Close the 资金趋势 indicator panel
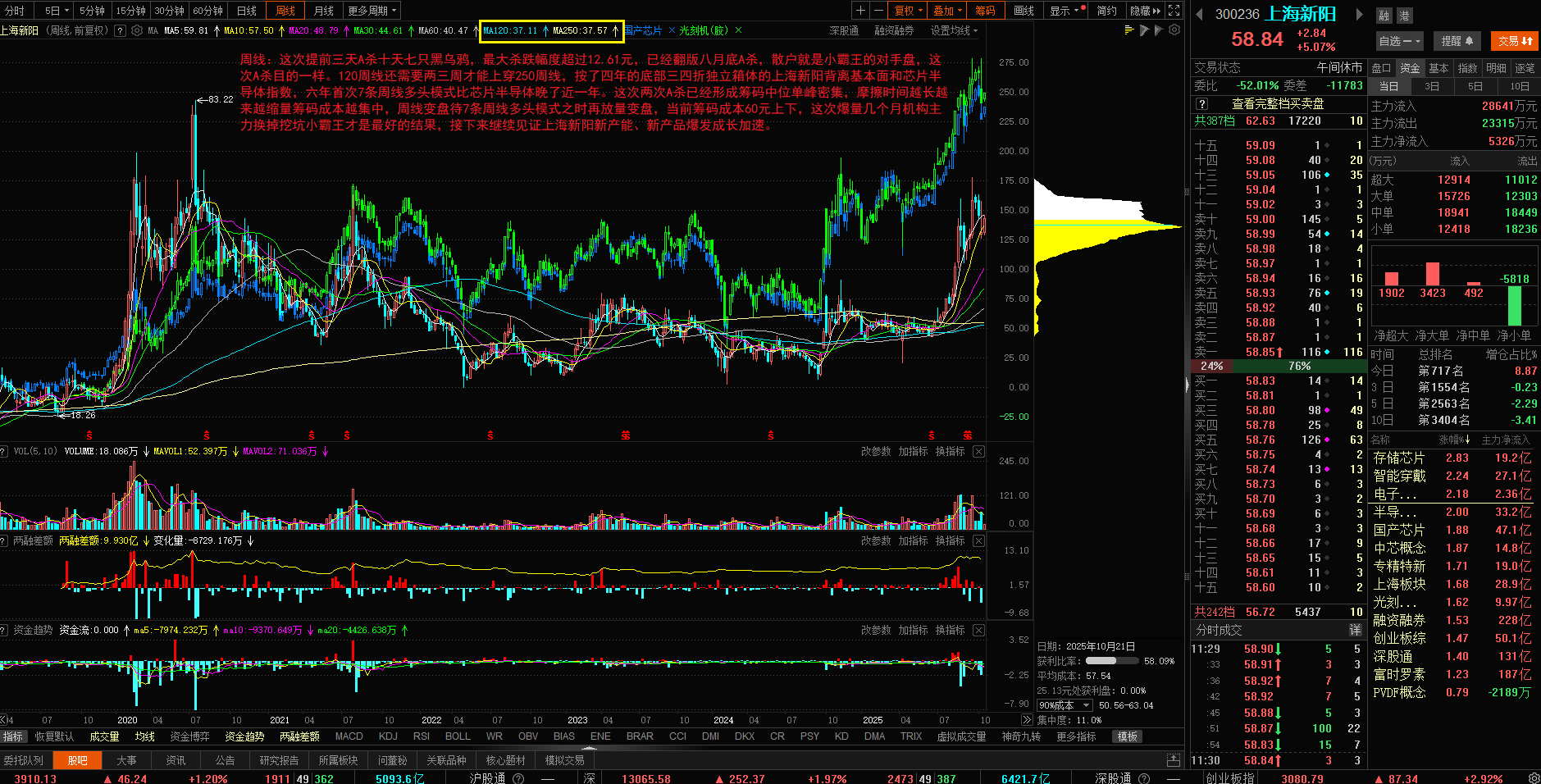 pyautogui.click(x=978, y=630)
